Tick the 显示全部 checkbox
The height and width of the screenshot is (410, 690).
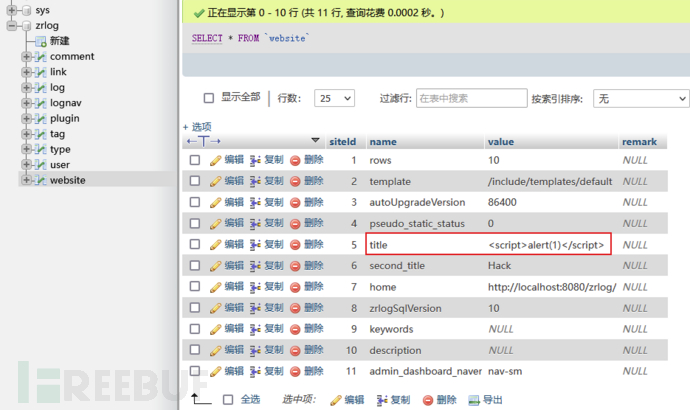[x=209, y=98]
